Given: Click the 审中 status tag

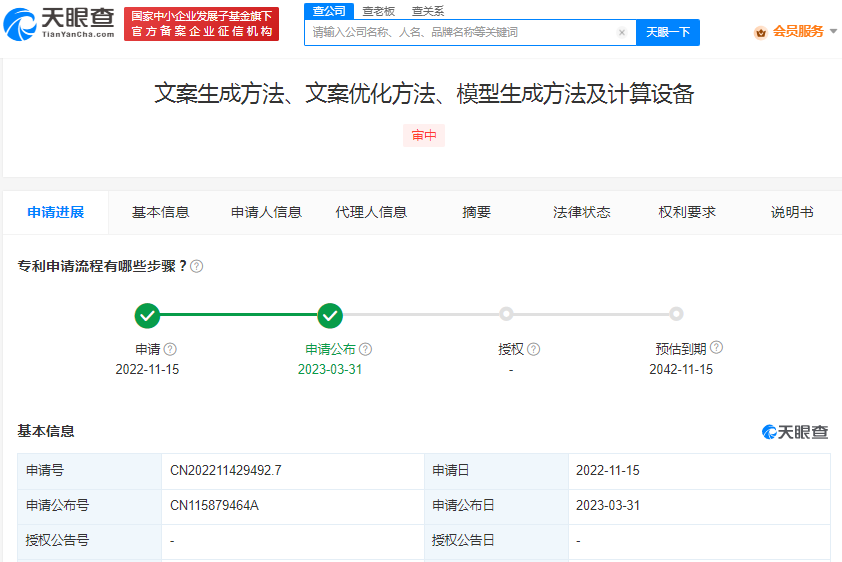Looking at the screenshot, I should point(424,136).
